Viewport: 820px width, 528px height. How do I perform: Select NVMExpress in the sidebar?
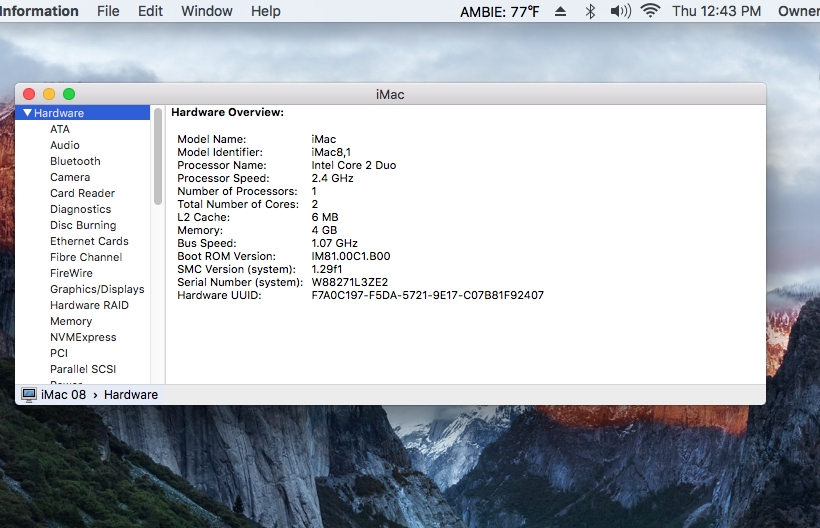click(x=83, y=337)
